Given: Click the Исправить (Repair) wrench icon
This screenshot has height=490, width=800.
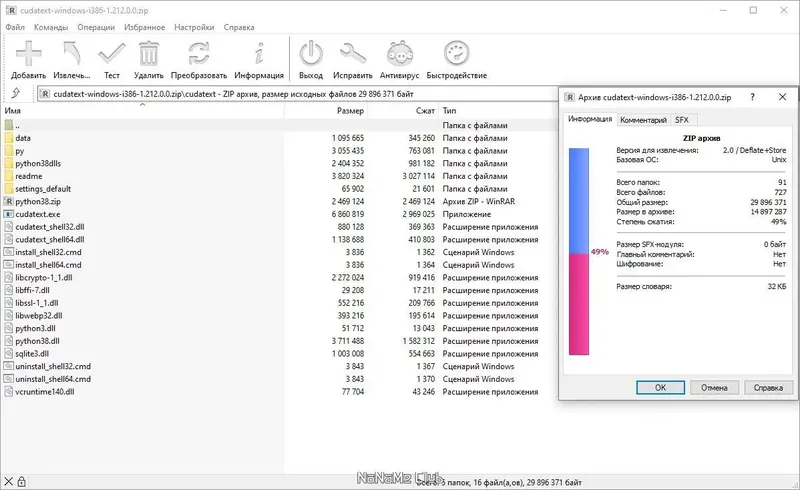Looking at the screenshot, I should [353, 54].
